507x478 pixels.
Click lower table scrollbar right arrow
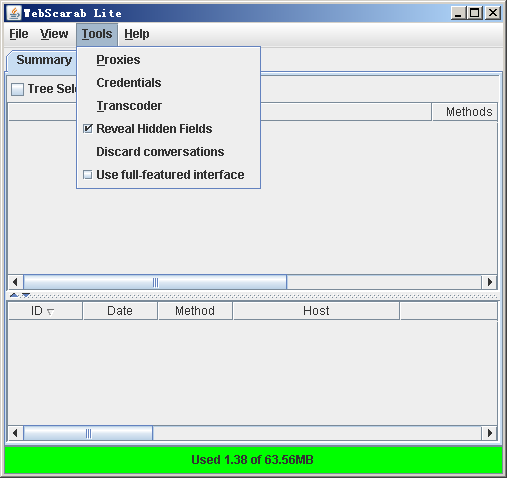pyautogui.click(x=489, y=433)
